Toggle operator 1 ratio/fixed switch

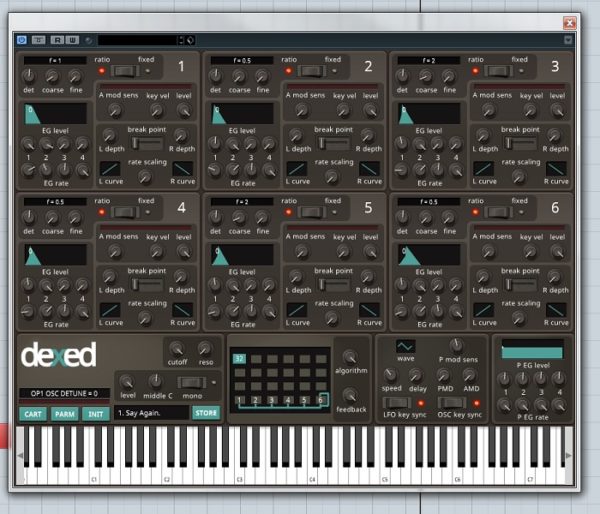(125, 71)
